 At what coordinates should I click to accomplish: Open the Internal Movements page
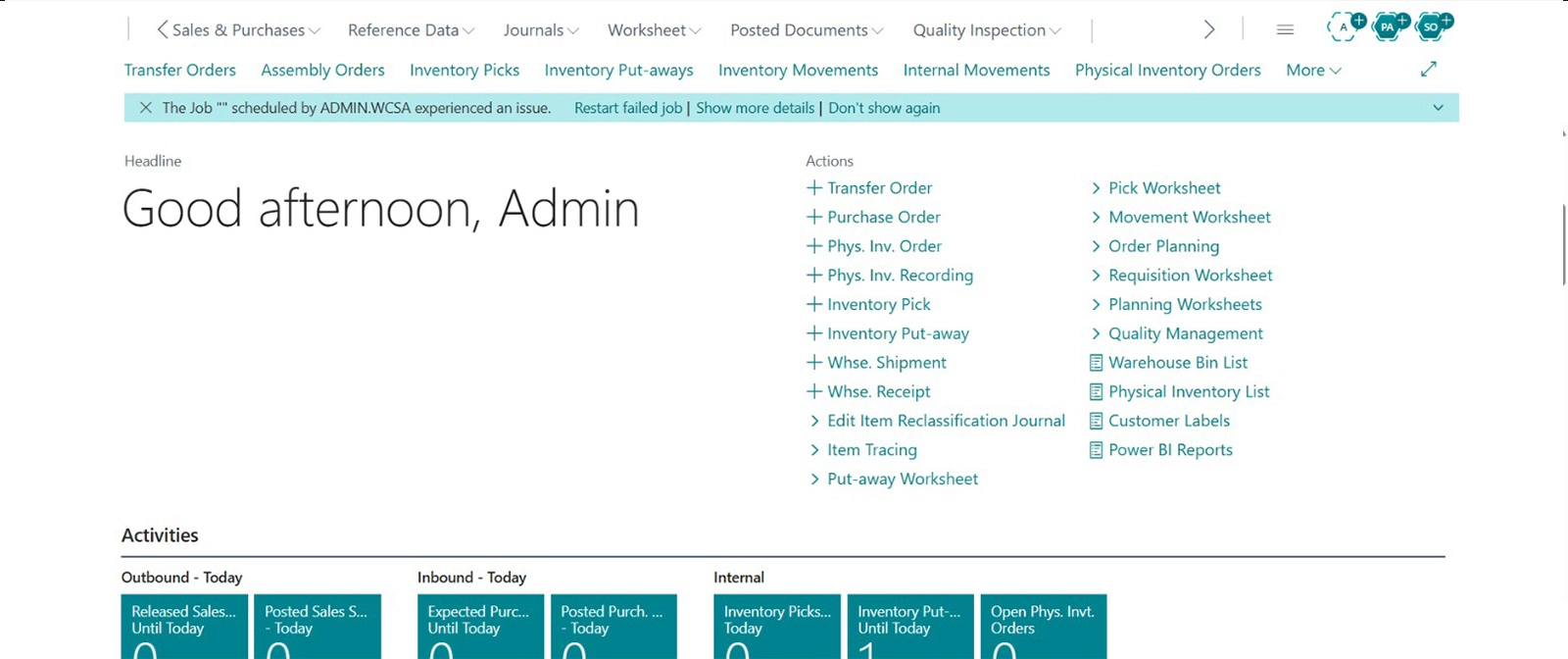tap(976, 70)
